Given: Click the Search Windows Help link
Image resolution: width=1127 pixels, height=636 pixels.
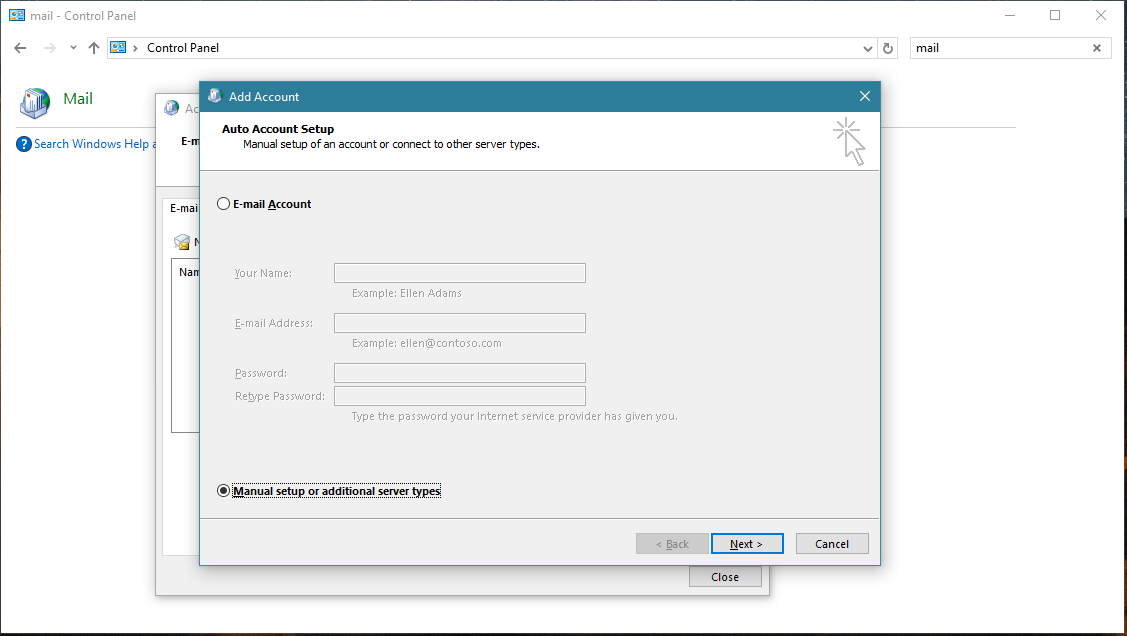Looking at the screenshot, I should (92, 144).
